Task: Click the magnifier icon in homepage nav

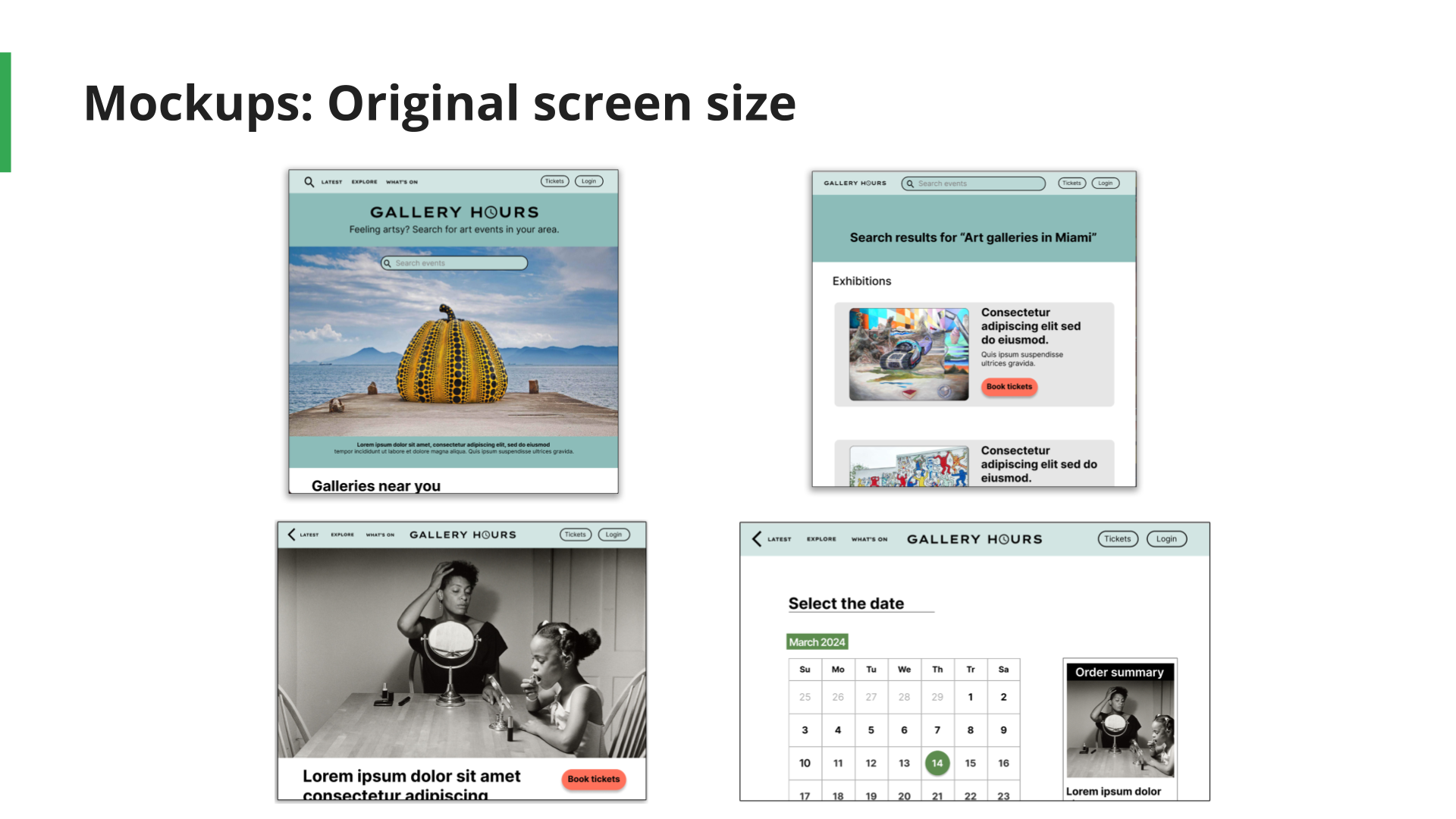Action: point(309,182)
